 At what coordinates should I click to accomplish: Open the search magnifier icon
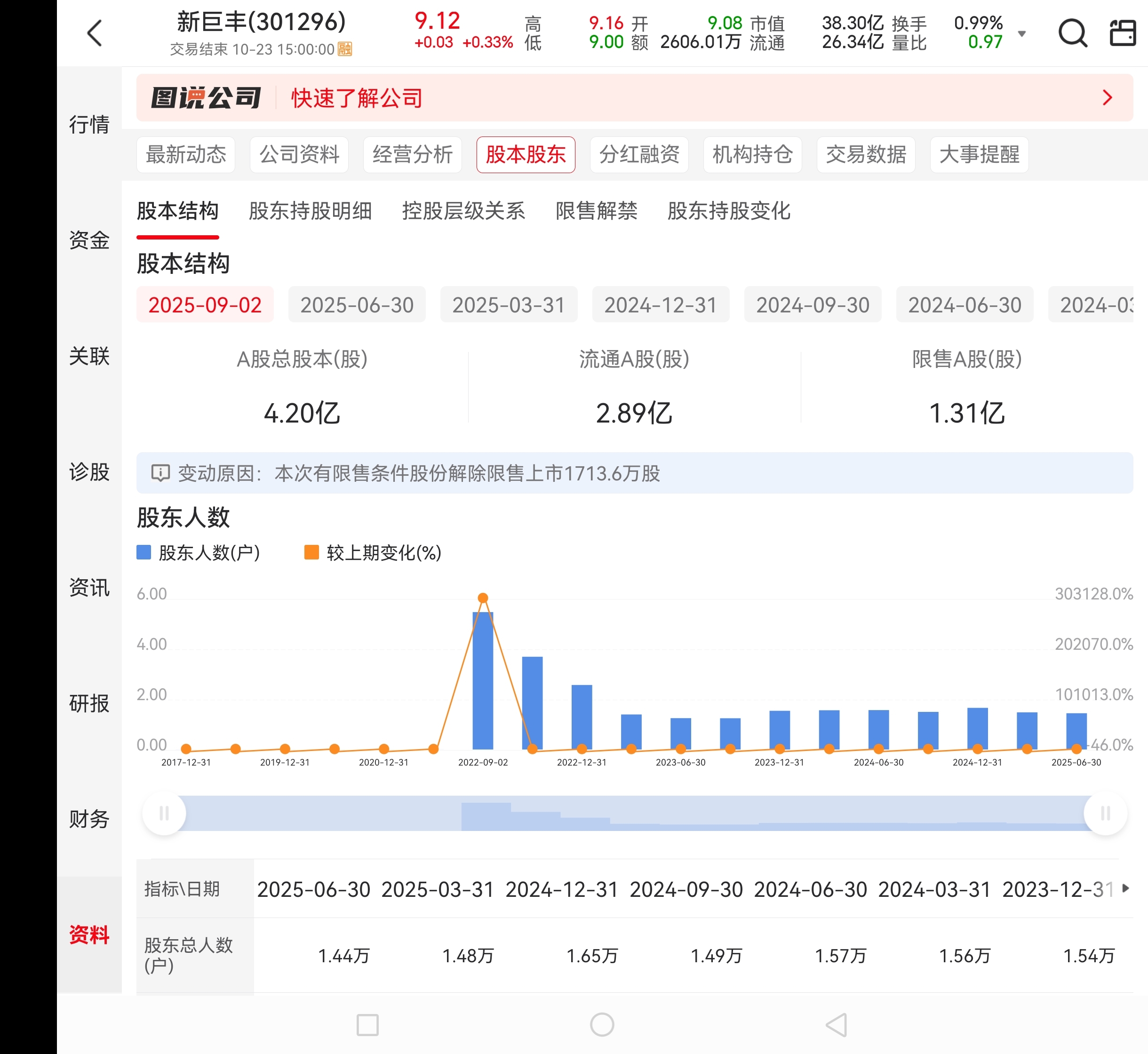pyautogui.click(x=1072, y=33)
